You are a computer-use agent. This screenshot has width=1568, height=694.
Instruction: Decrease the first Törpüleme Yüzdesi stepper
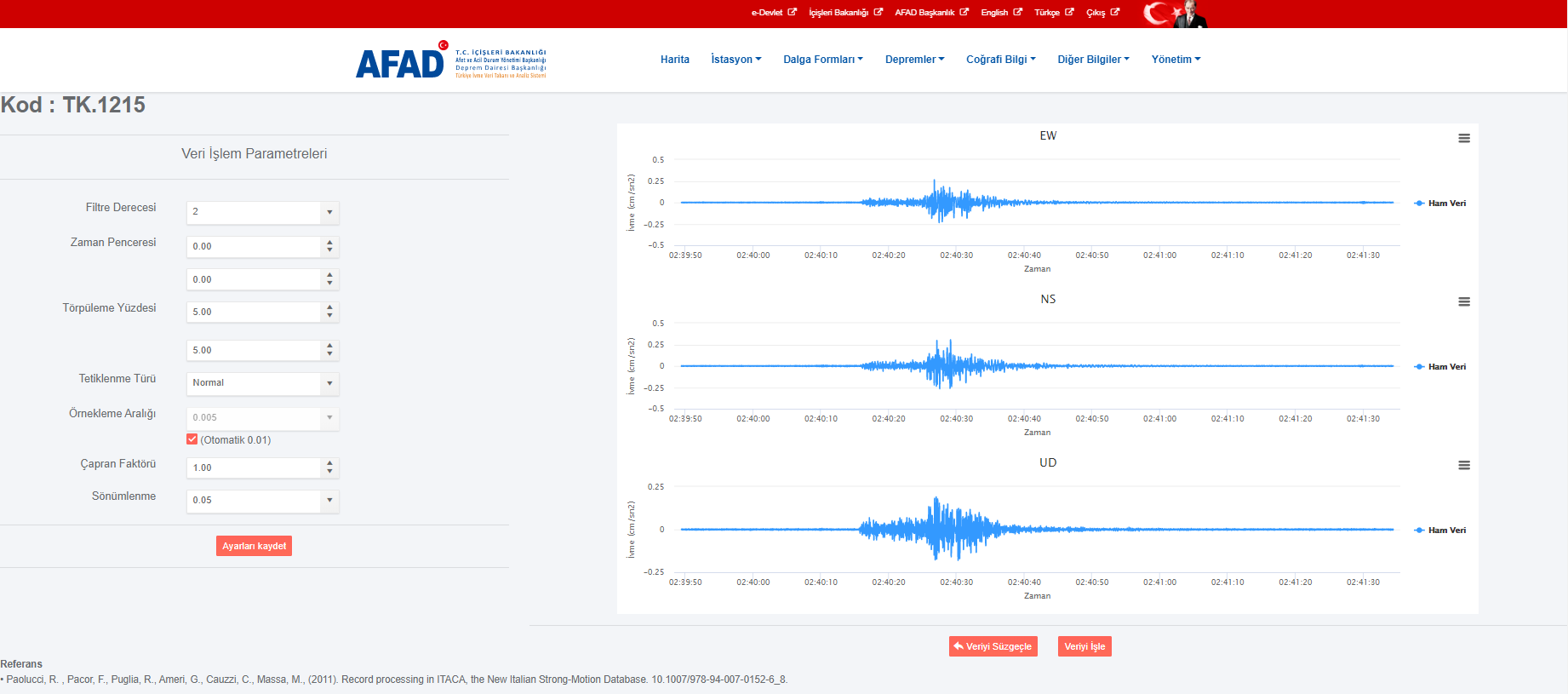[330, 317]
